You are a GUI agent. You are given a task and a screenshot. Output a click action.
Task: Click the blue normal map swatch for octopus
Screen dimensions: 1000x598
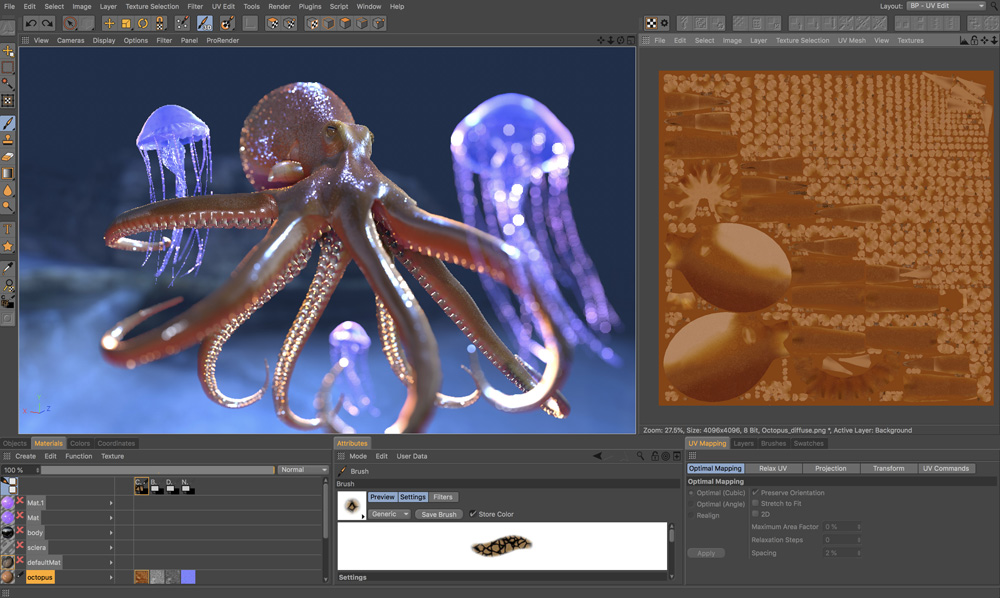[188, 577]
